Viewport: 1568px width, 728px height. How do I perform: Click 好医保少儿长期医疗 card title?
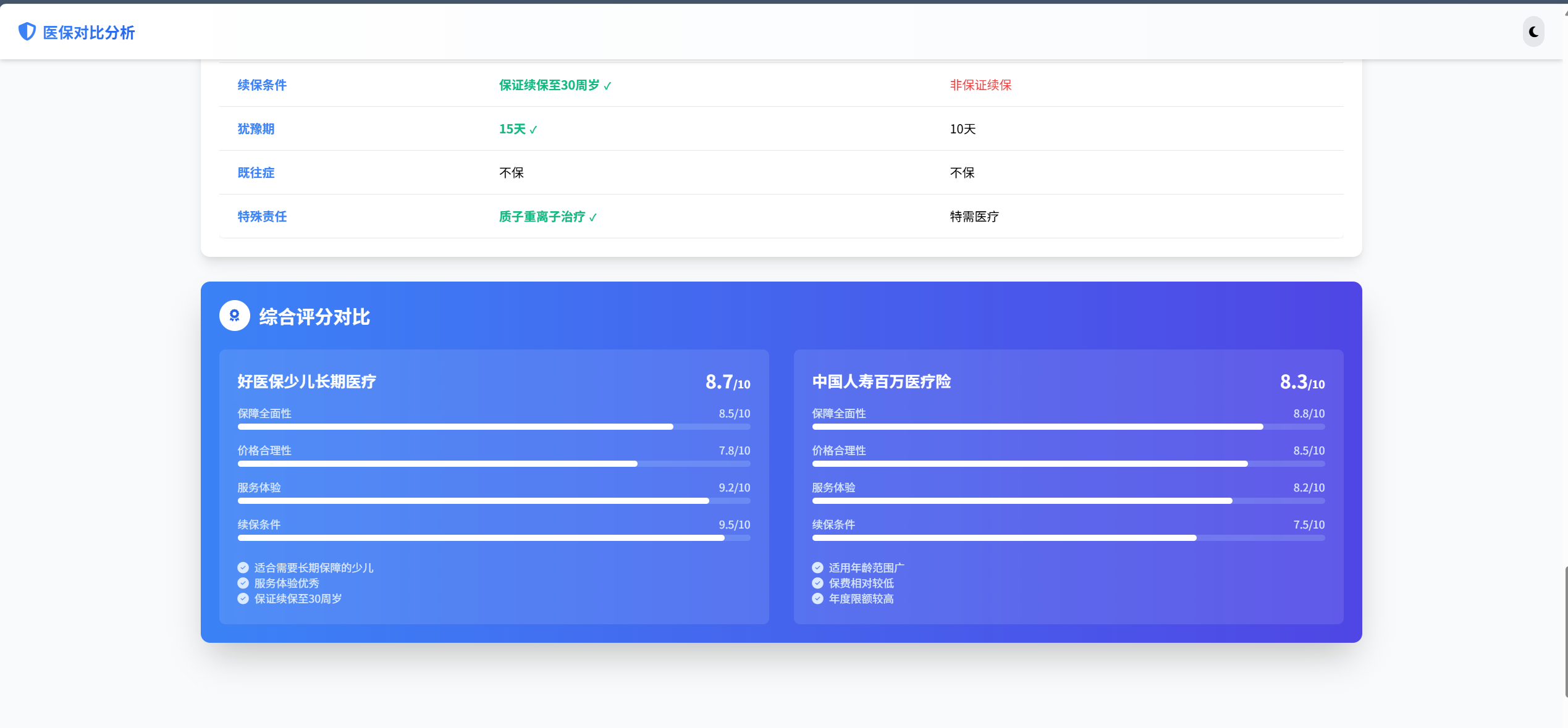coord(306,382)
